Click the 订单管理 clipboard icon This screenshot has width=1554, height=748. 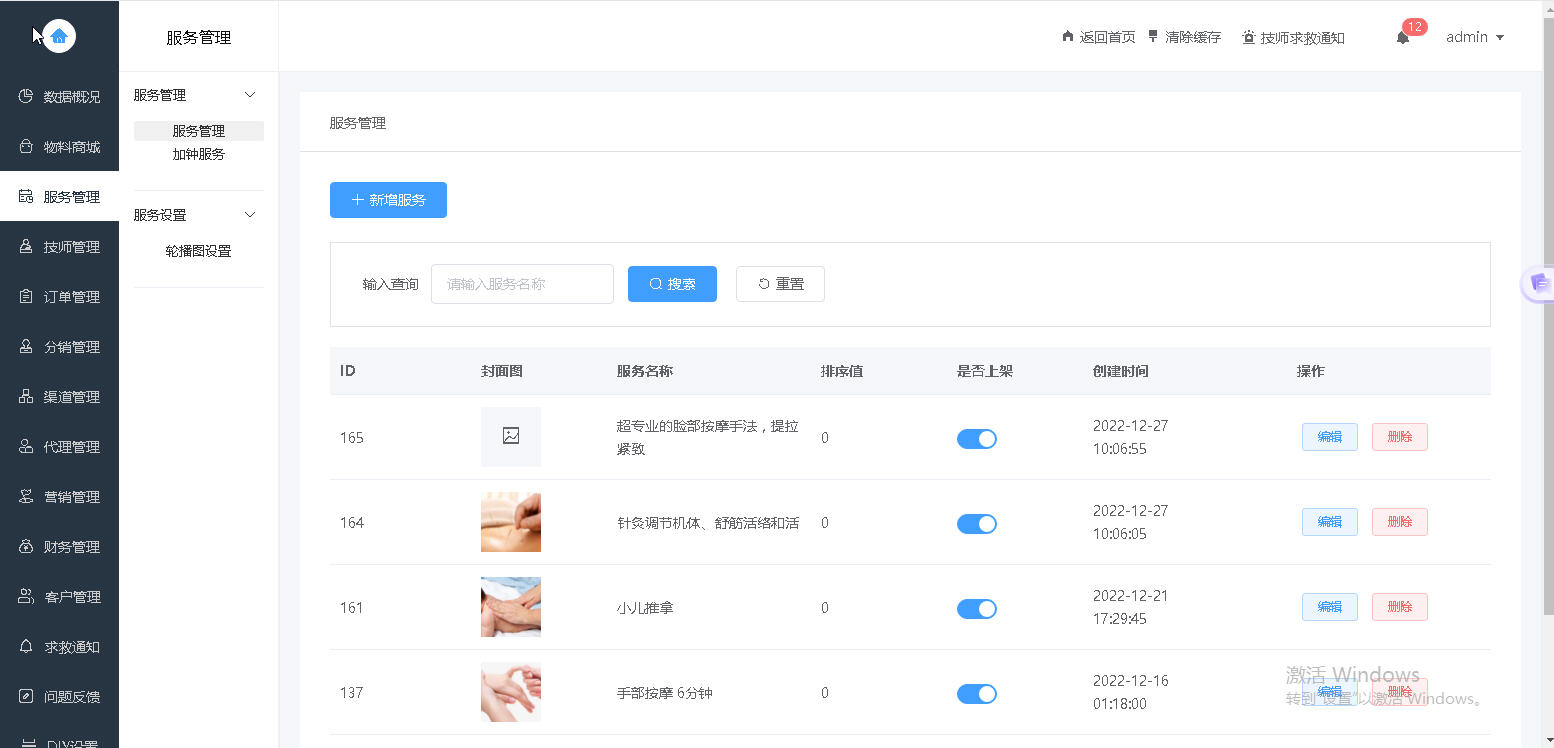[x=27, y=297]
